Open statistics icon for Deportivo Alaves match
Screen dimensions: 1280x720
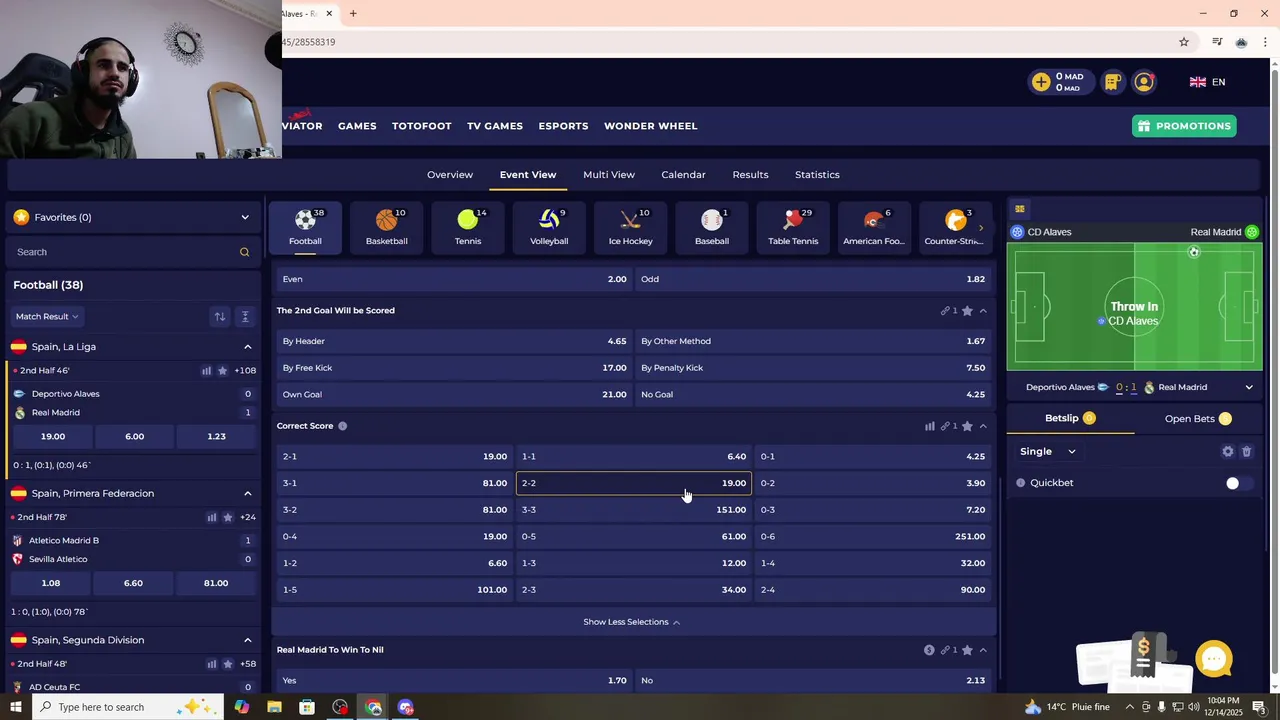coord(207,371)
